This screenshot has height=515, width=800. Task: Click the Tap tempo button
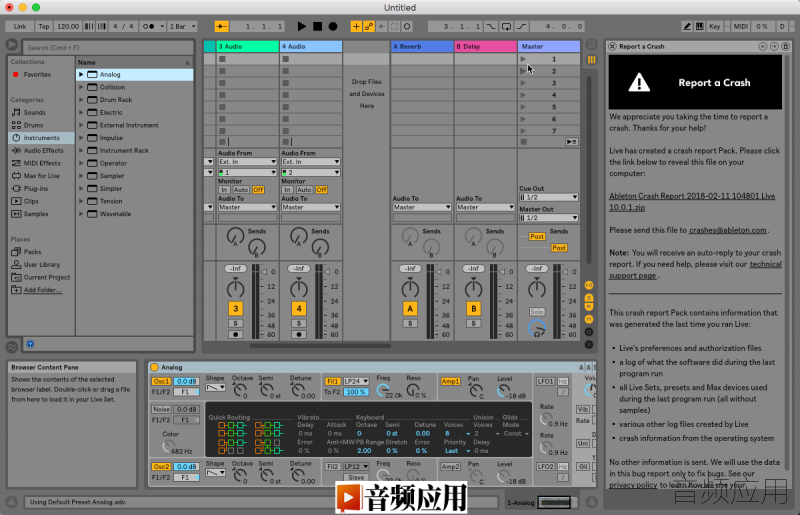point(44,26)
